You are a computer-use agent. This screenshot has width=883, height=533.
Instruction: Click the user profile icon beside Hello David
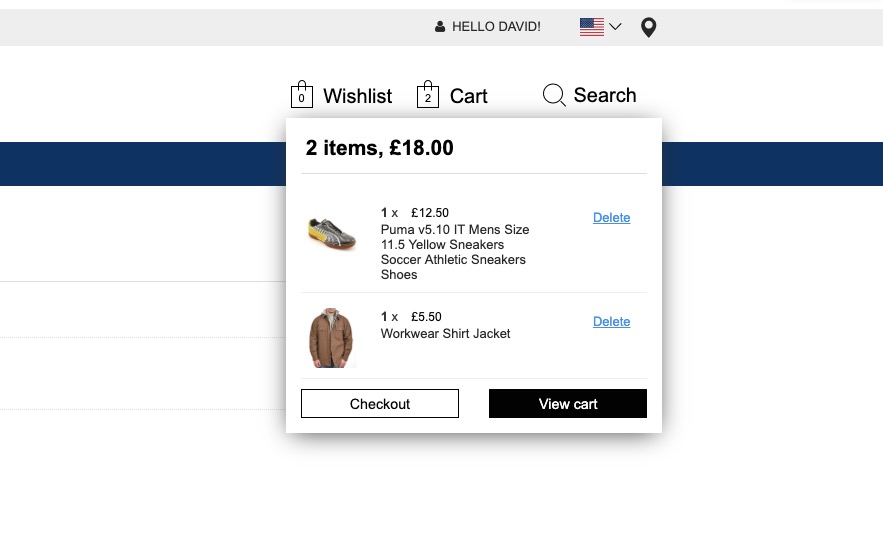pos(440,27)
